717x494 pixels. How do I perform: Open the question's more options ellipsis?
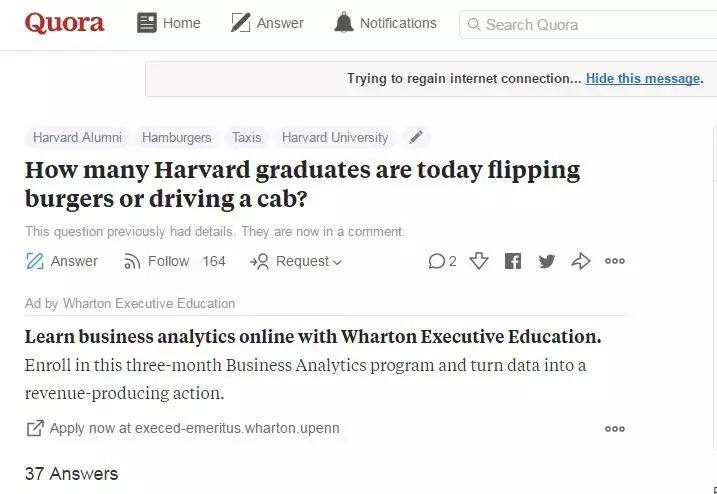coord(615,261)
